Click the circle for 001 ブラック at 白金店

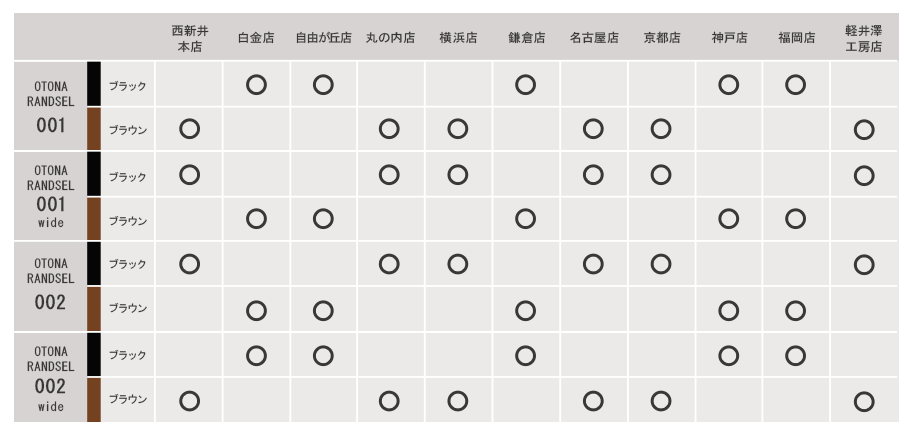(256, 85)
